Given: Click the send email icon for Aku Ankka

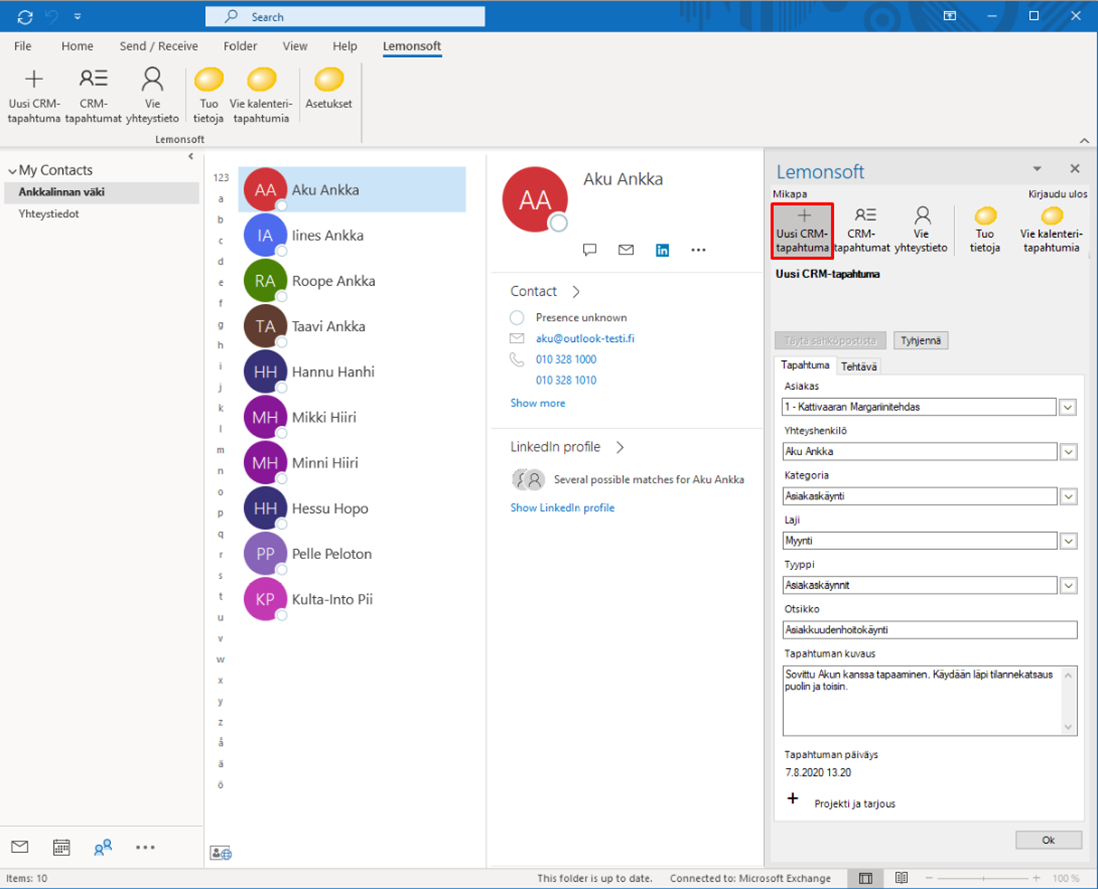Looking at the screenshot, I should pos(626,250).
